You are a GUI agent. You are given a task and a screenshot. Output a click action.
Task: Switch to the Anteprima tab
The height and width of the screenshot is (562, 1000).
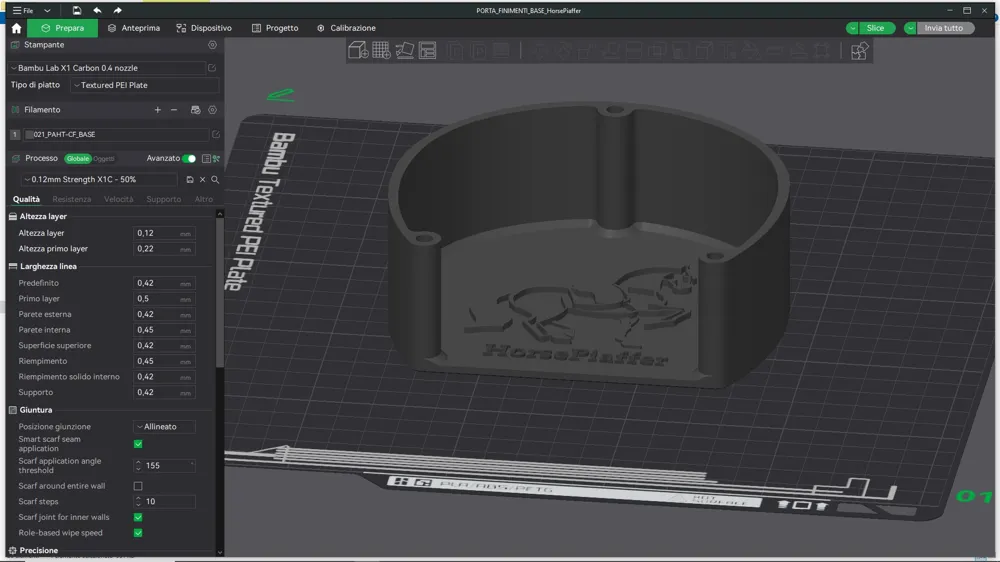coord(134,28)
